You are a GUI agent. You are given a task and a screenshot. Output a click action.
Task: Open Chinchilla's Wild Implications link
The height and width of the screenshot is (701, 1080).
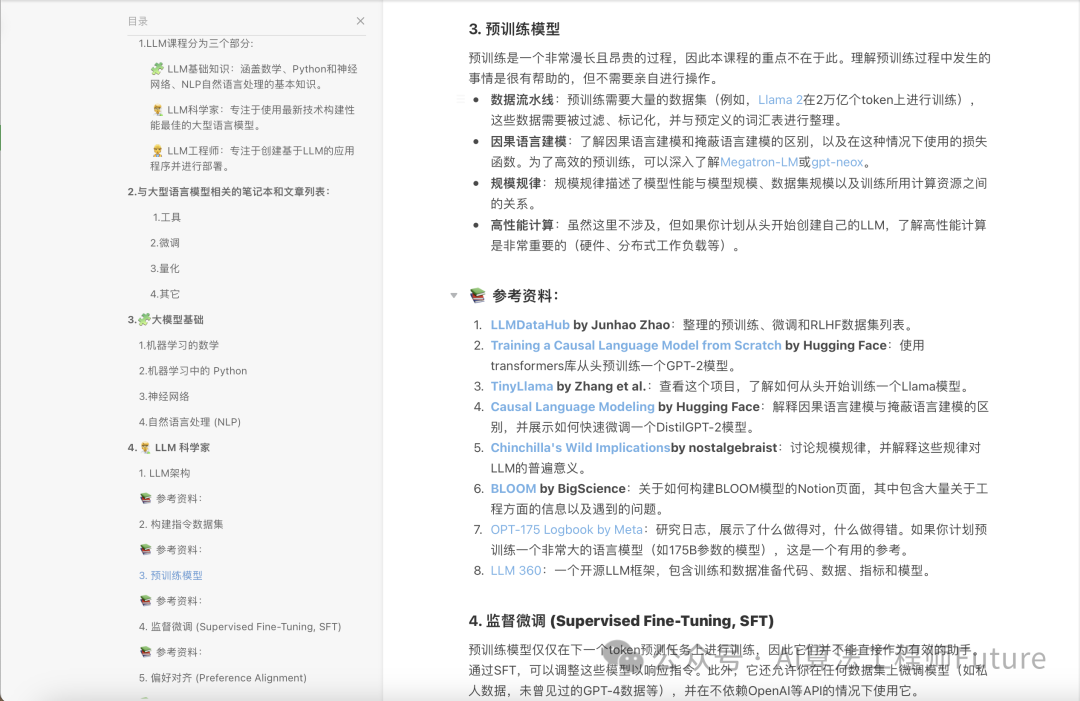click(x=580, y=448)
